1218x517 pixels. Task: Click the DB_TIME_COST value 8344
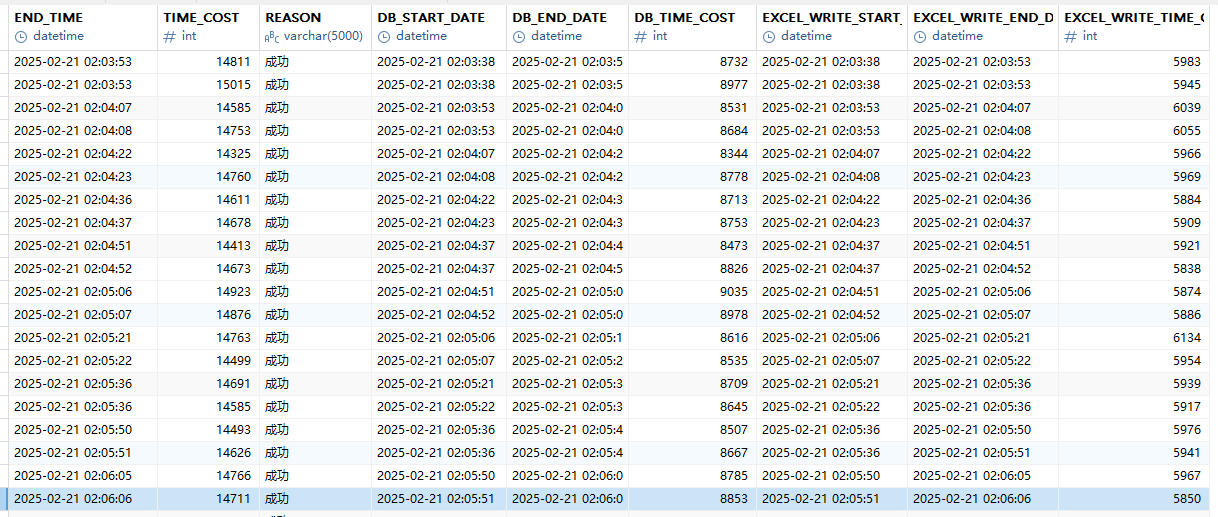[x=693, y=154]
